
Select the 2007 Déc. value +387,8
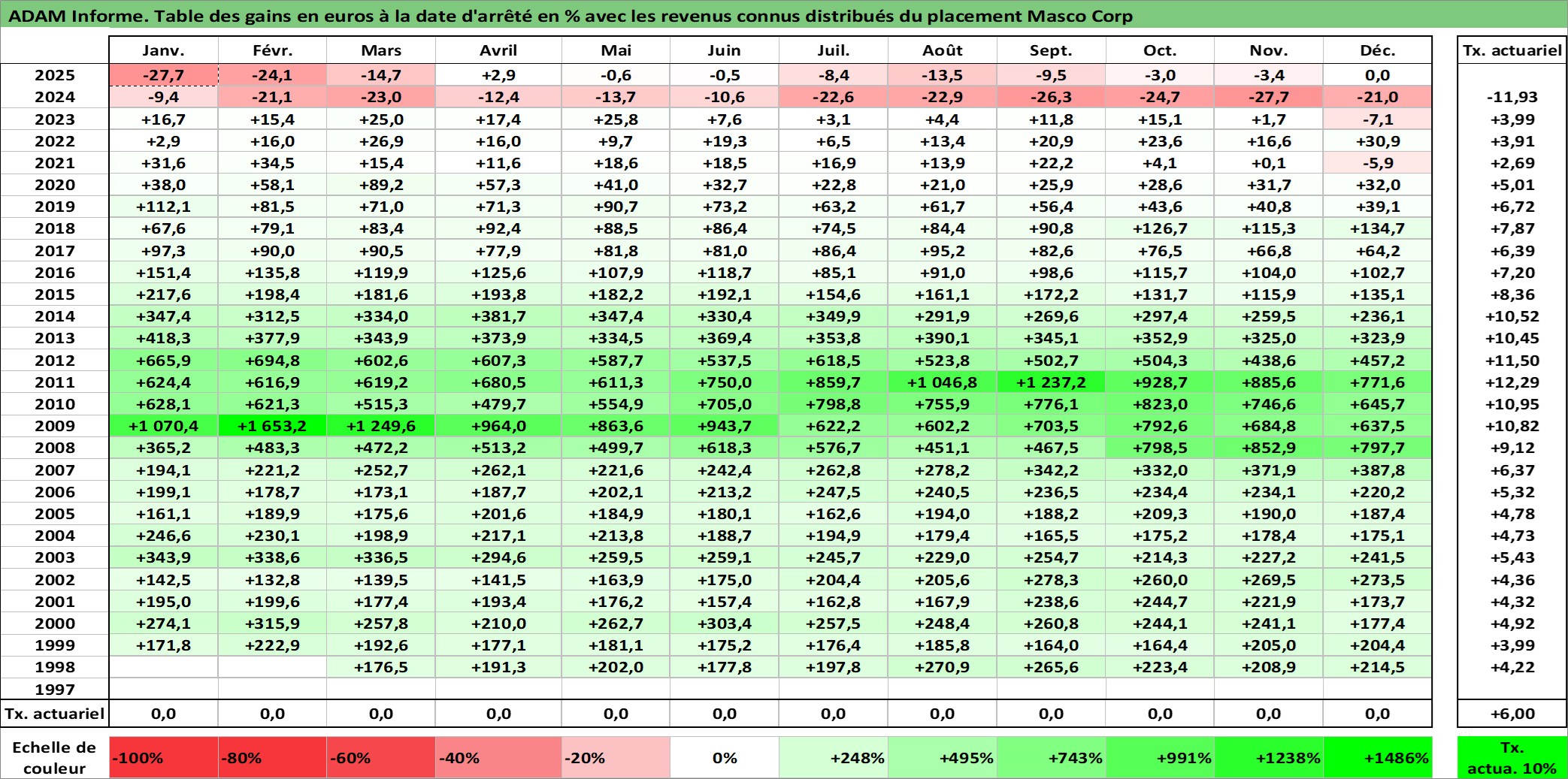1377,470
